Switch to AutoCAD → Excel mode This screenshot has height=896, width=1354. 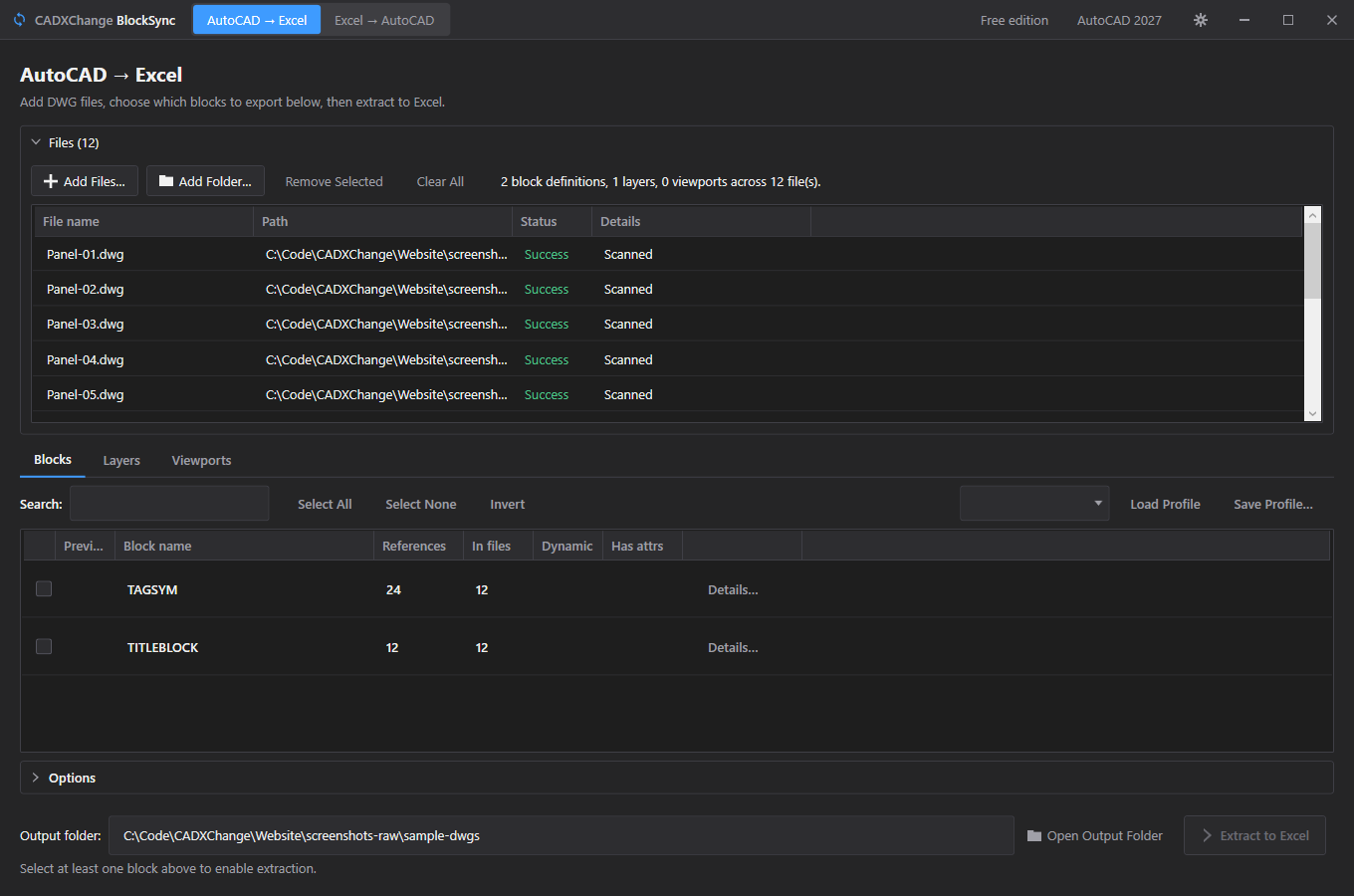tap(257, 20)
